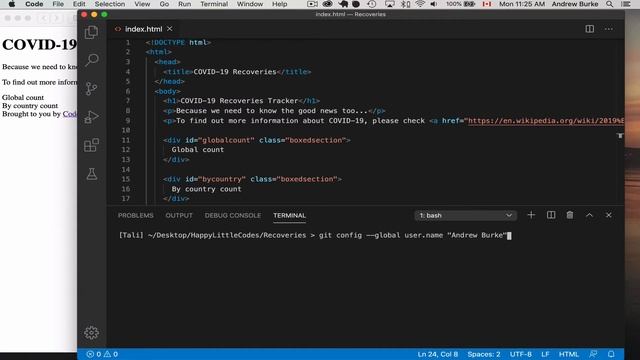This screenshot has width=640, height=360.
Task: Click line number 11 in gutter
Action: 126,140
